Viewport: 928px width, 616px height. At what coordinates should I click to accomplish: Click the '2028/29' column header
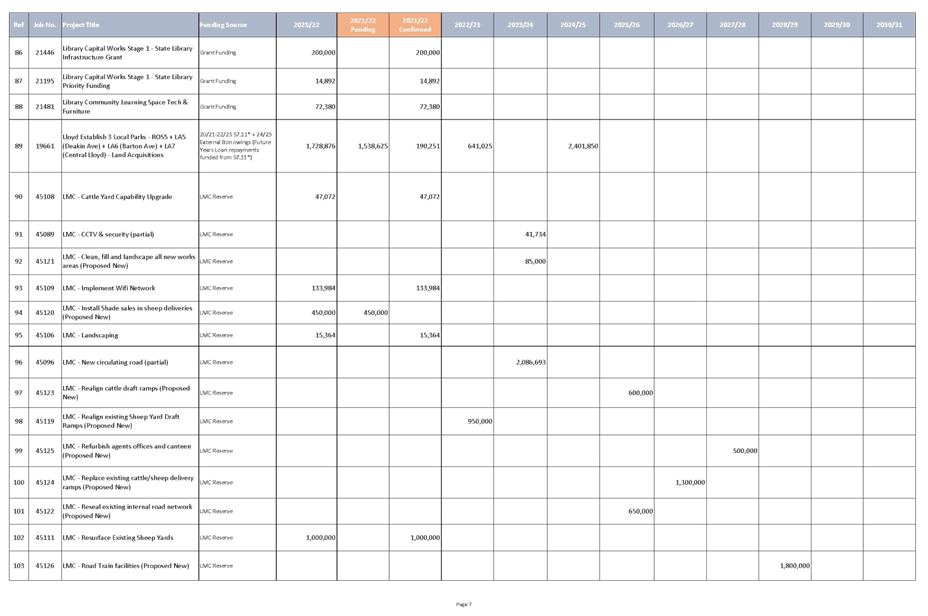pos(785,25)
